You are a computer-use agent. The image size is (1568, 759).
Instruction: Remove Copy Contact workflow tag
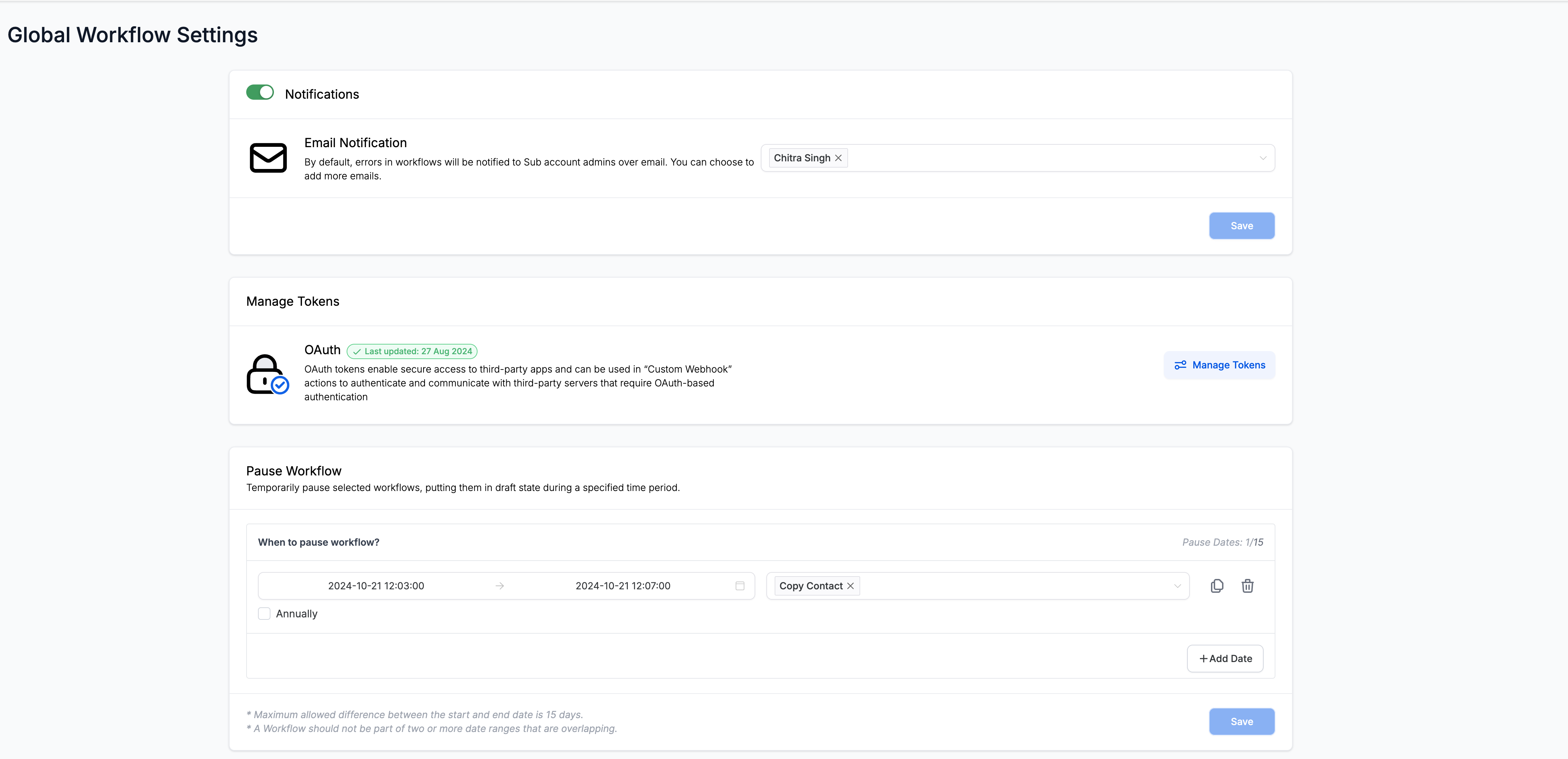point(850,586)
